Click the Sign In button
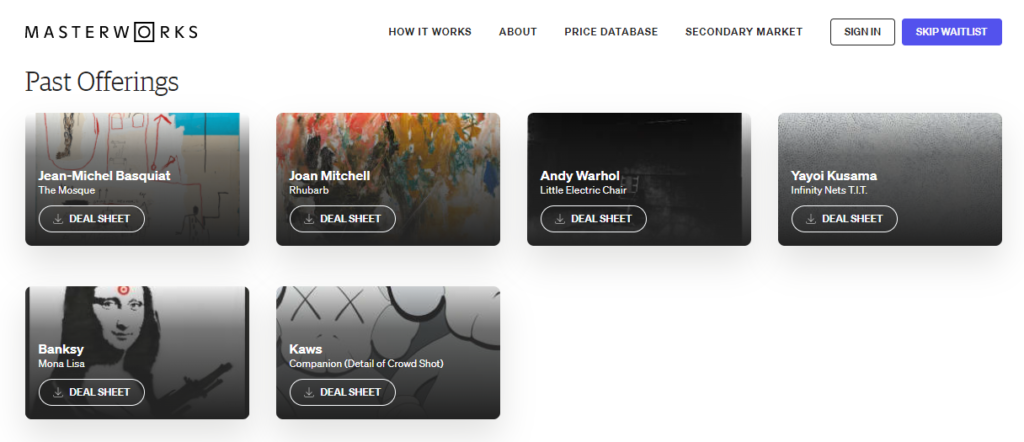Image resolution: width=1024 pixels, height=442 pixels. [x=862, y=32]
